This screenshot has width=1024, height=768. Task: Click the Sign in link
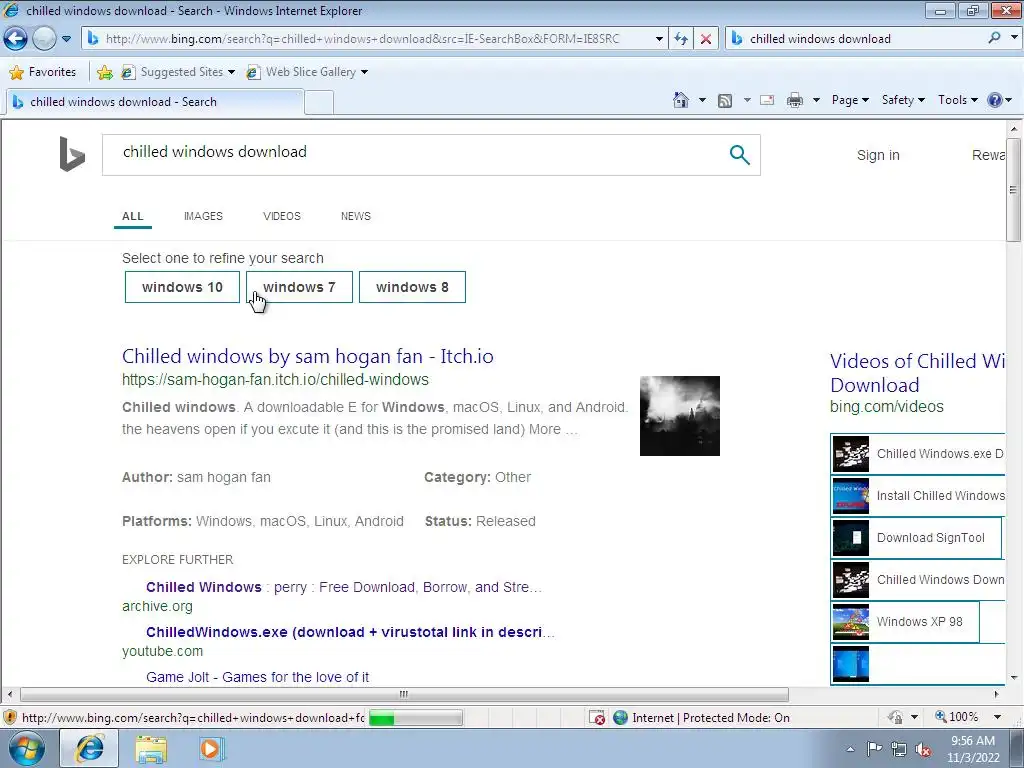(x=878, y=155)
